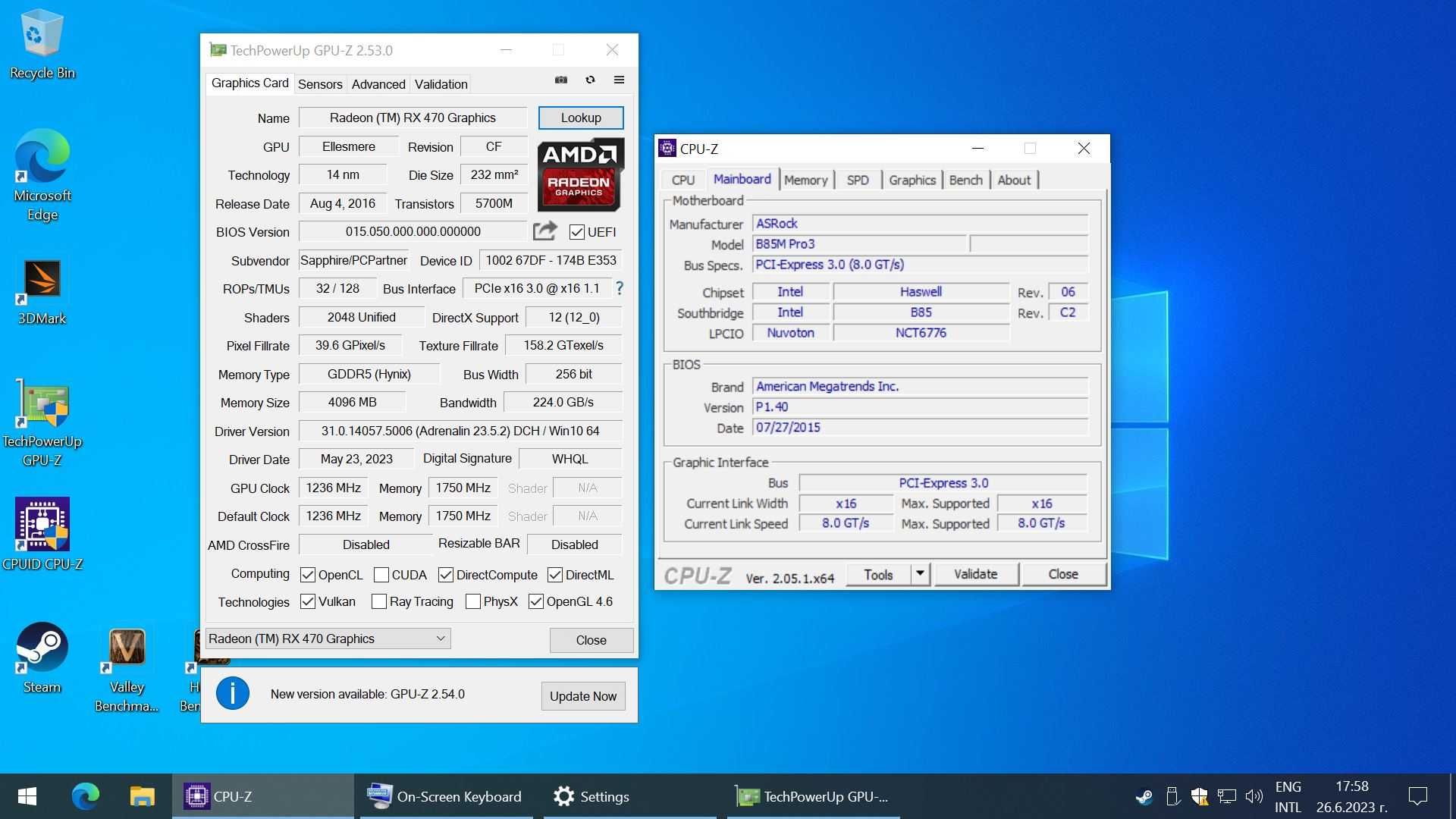Screen dimensions: 1456x819
Task: Click the GPU-Z Close button
Action: (591, 640)
